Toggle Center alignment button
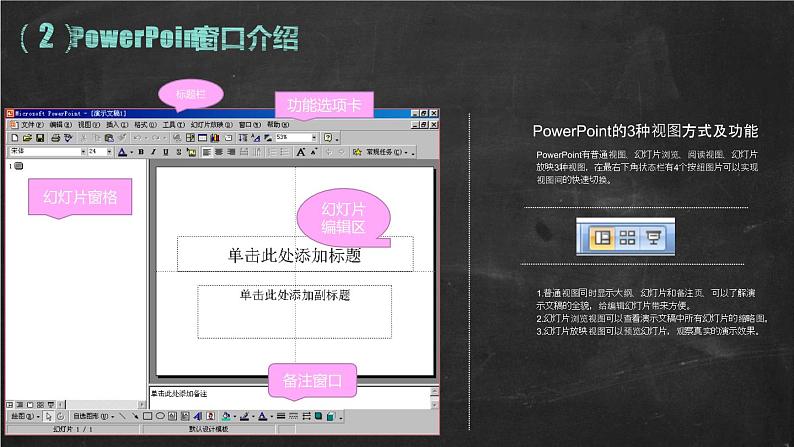Image resolution: width=794 pixels, height=447 pixels. [x=219, y=152]
